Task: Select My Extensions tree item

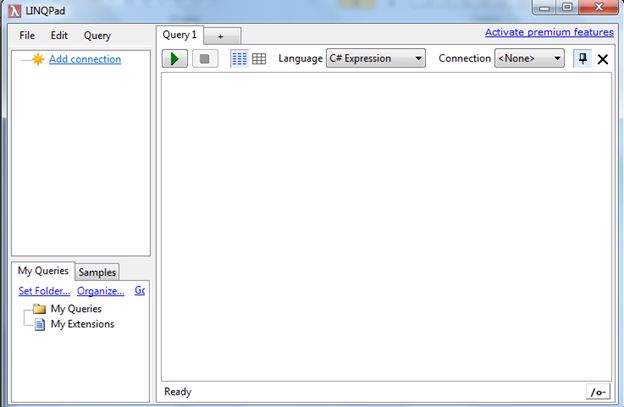Action: point(82,324)
